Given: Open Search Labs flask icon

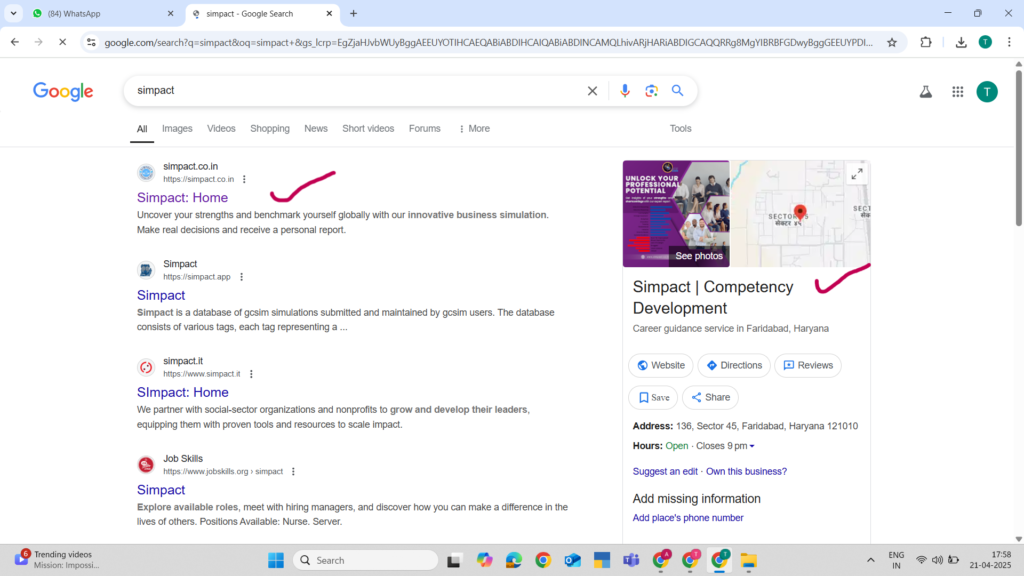Looking at the screenshot, I should tap(925, 91).
